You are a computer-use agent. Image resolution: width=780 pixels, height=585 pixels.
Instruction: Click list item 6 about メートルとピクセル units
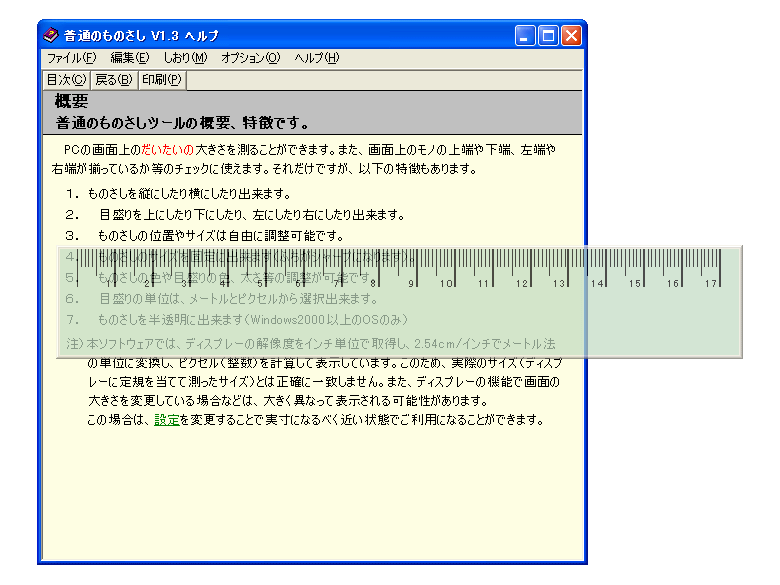pyautogui.click(x=221, y=299)
